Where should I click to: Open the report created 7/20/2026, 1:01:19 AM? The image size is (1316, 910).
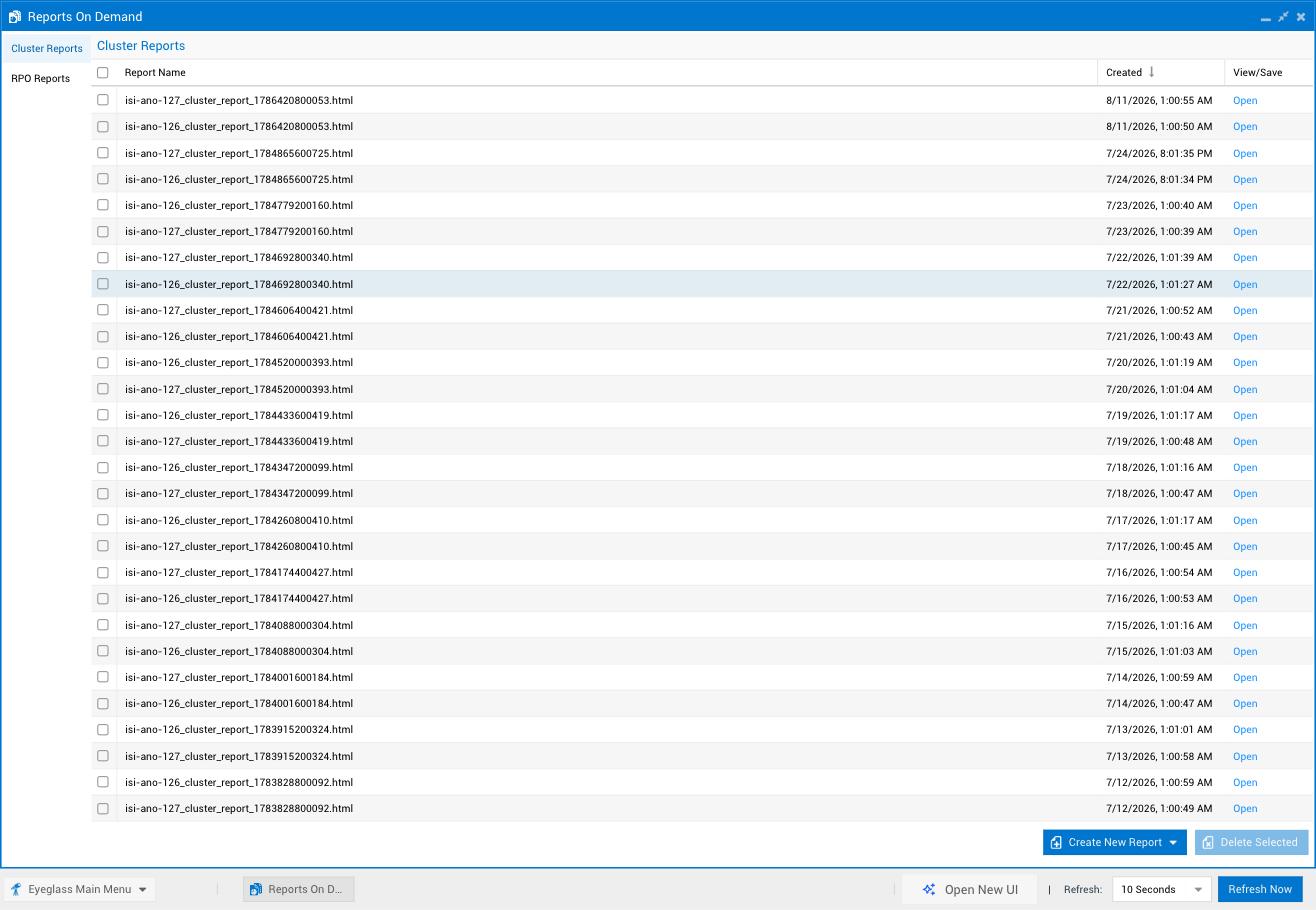point(1245,362)
